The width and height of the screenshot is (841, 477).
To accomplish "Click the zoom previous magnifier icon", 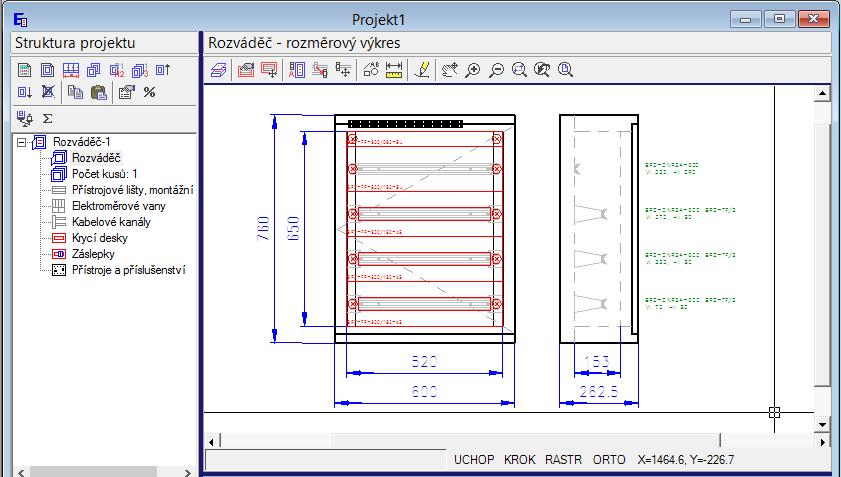I will 542,70.
